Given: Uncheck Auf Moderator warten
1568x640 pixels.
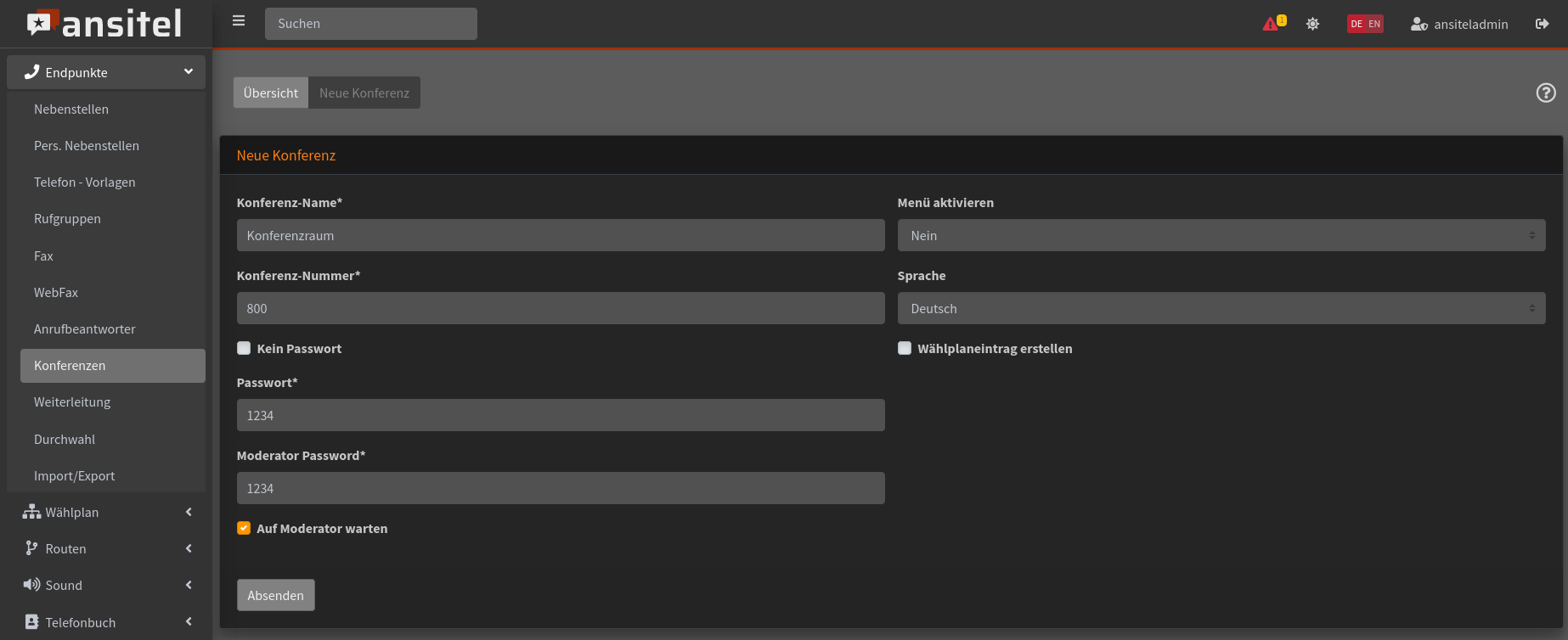Looking at the screenshot, I should tap(244, 528).
